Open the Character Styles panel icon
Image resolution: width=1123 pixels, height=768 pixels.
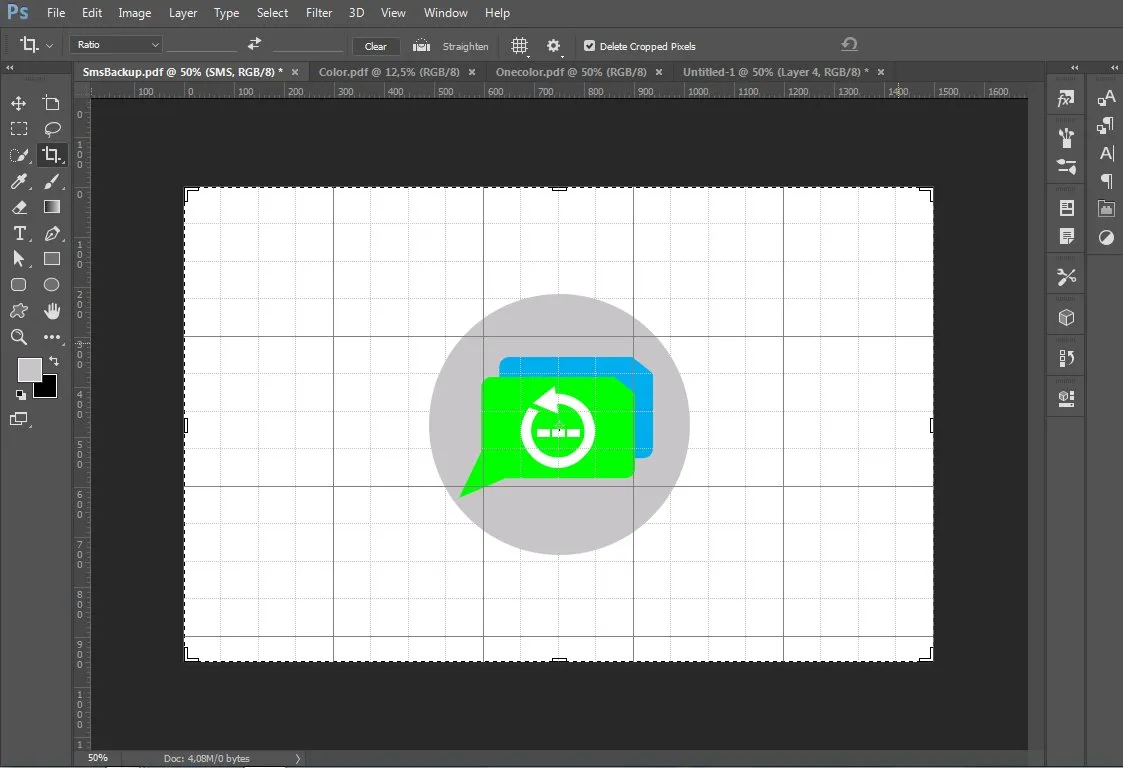coord(1107,98)
